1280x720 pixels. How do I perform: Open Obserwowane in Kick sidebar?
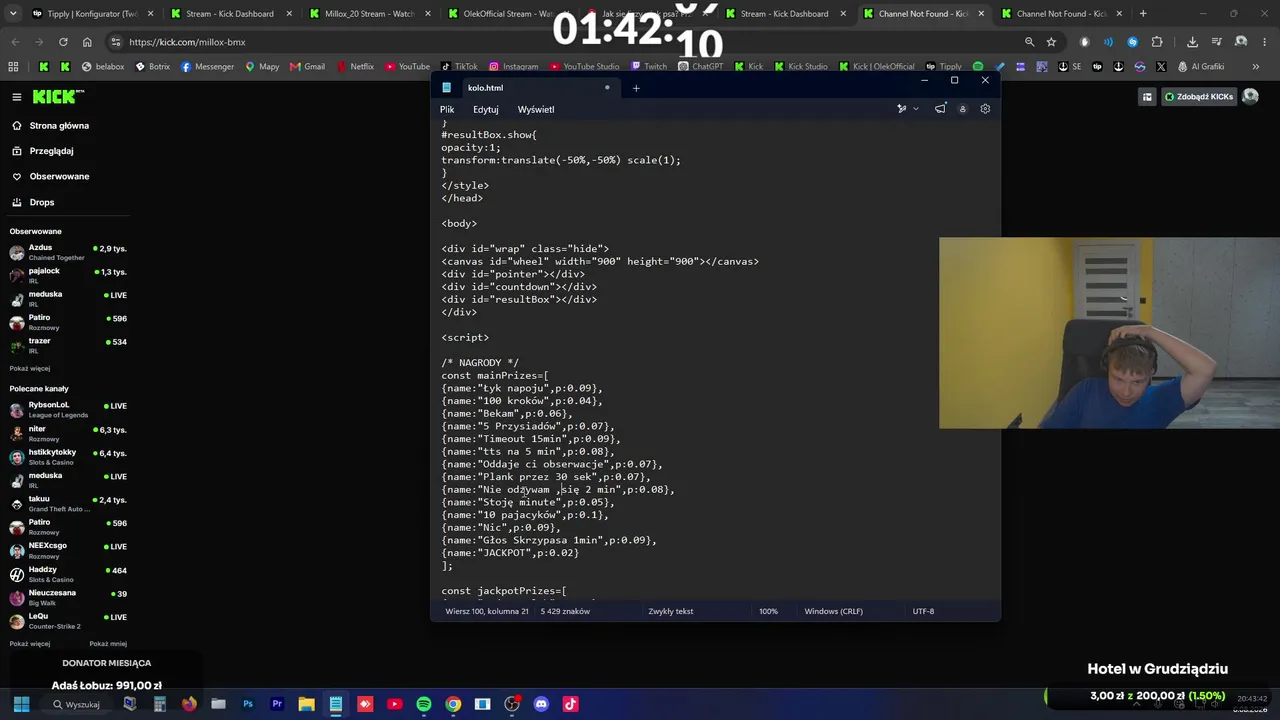click(59, 176)
